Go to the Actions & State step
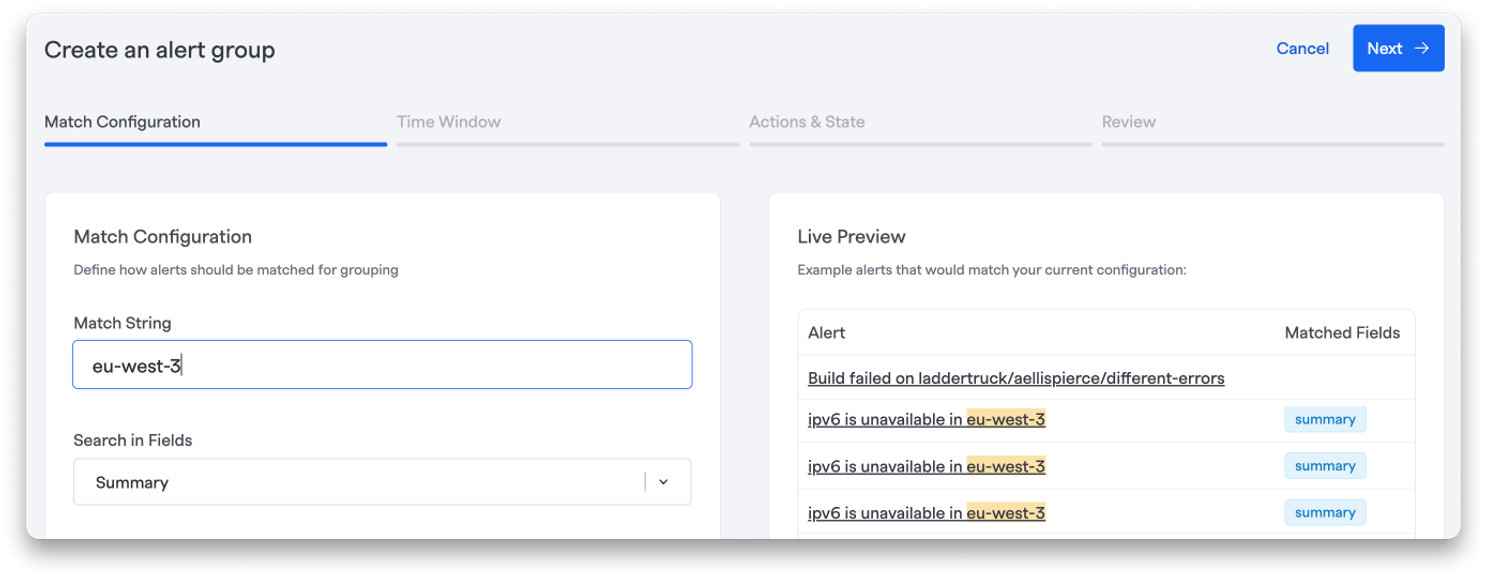Viewport: 1486px width, 577px height. [x=807, y=122]
